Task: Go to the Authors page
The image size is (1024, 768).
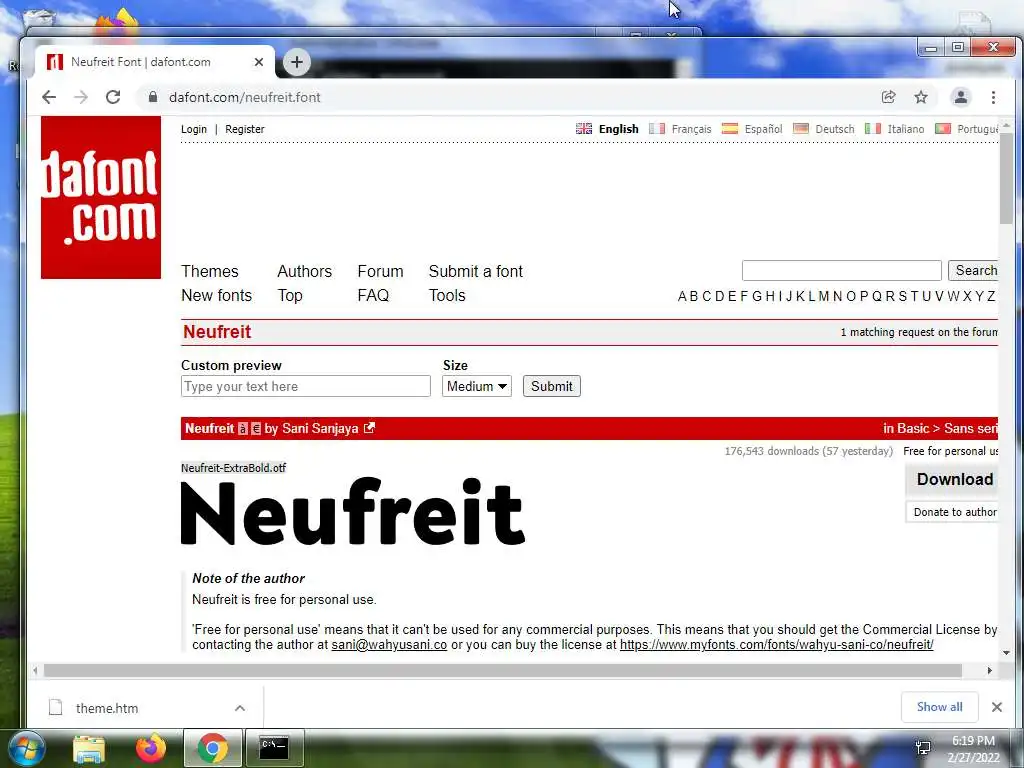Action: pos(304,271)
